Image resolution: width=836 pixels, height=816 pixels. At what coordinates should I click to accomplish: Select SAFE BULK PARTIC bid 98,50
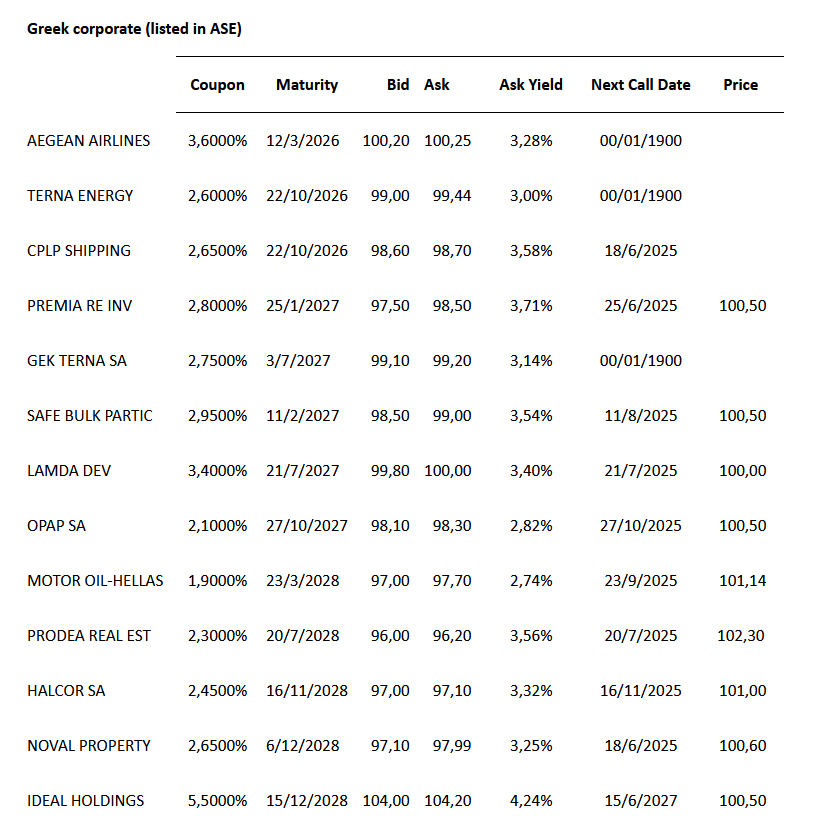coord(389,416)
